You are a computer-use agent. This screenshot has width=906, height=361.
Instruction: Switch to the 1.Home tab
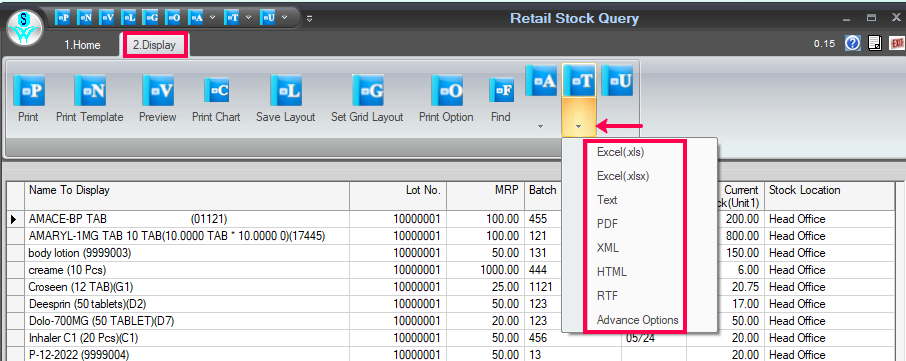pyautogui.click(x=82, y=45)
